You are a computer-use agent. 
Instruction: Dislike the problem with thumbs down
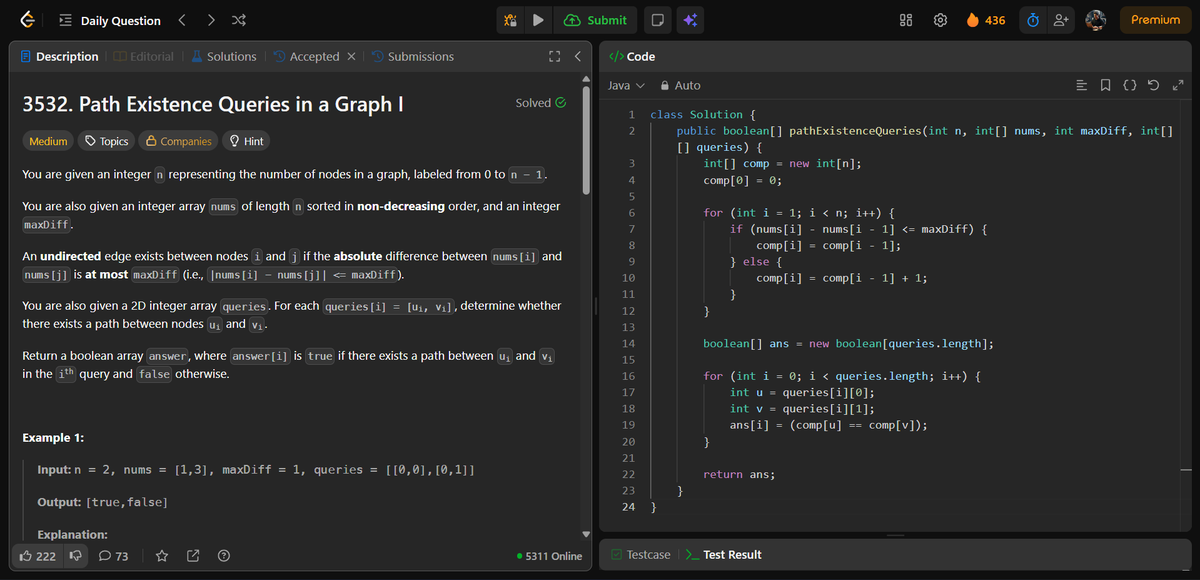click(75, 556)
